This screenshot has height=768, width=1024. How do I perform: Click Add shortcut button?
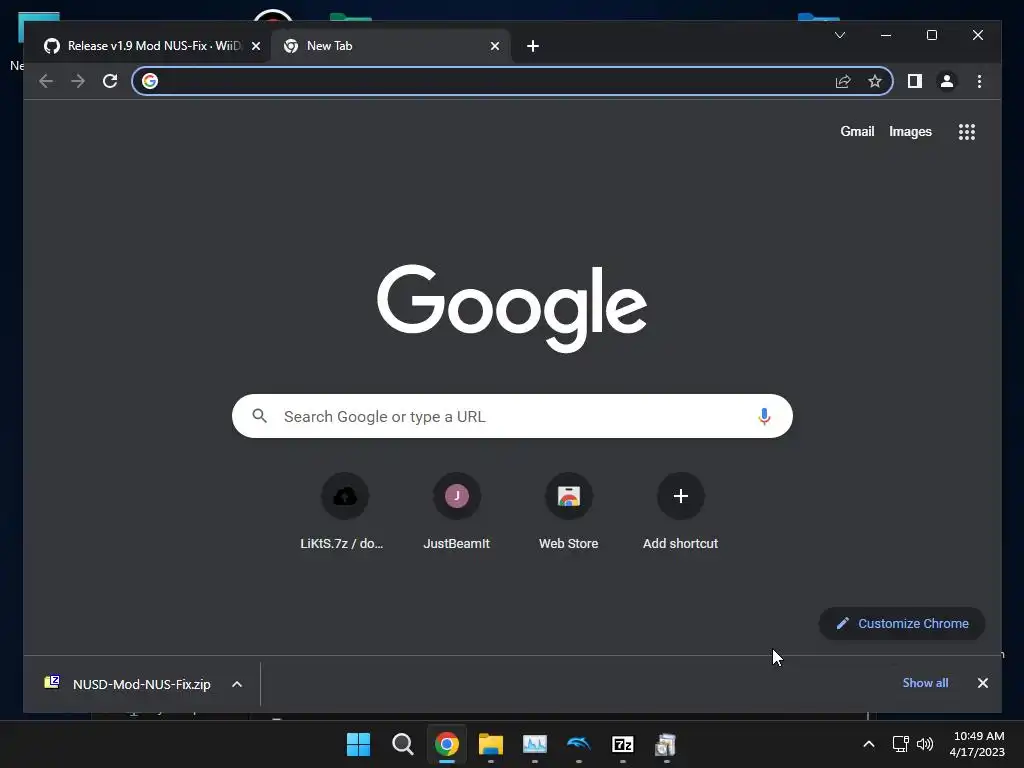pos(680,511)
